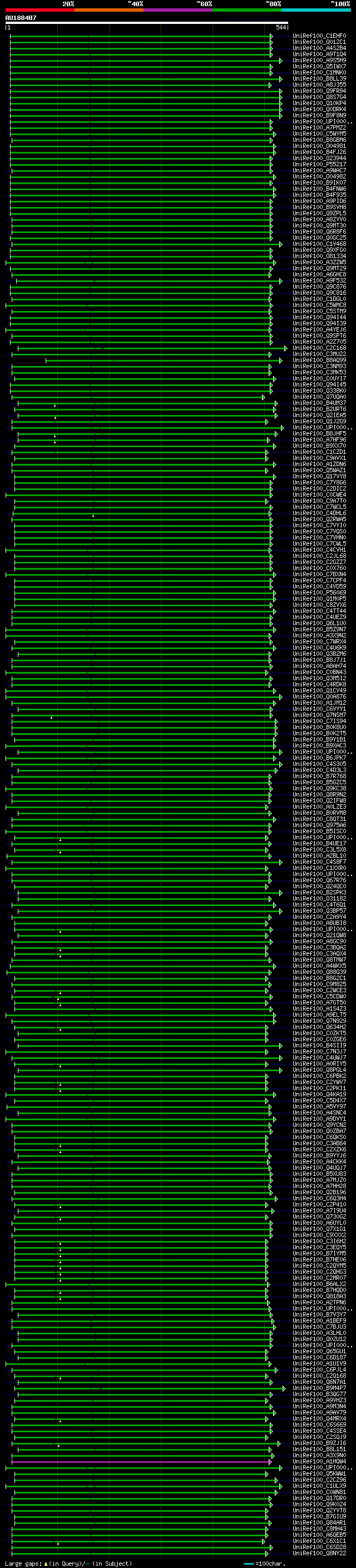Click label UniRef100_Q7N929
Screen dimensions: 356x1568
pos(319,1021)
